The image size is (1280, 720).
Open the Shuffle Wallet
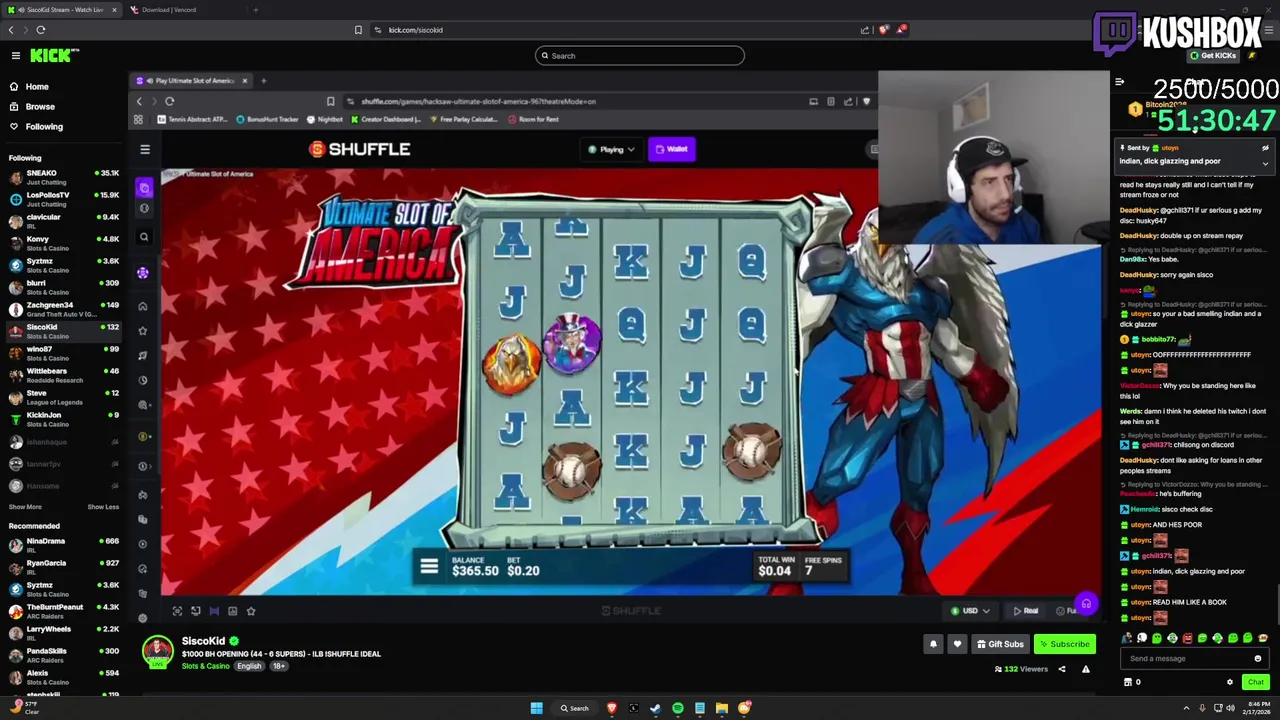click(x=672, y=150)
